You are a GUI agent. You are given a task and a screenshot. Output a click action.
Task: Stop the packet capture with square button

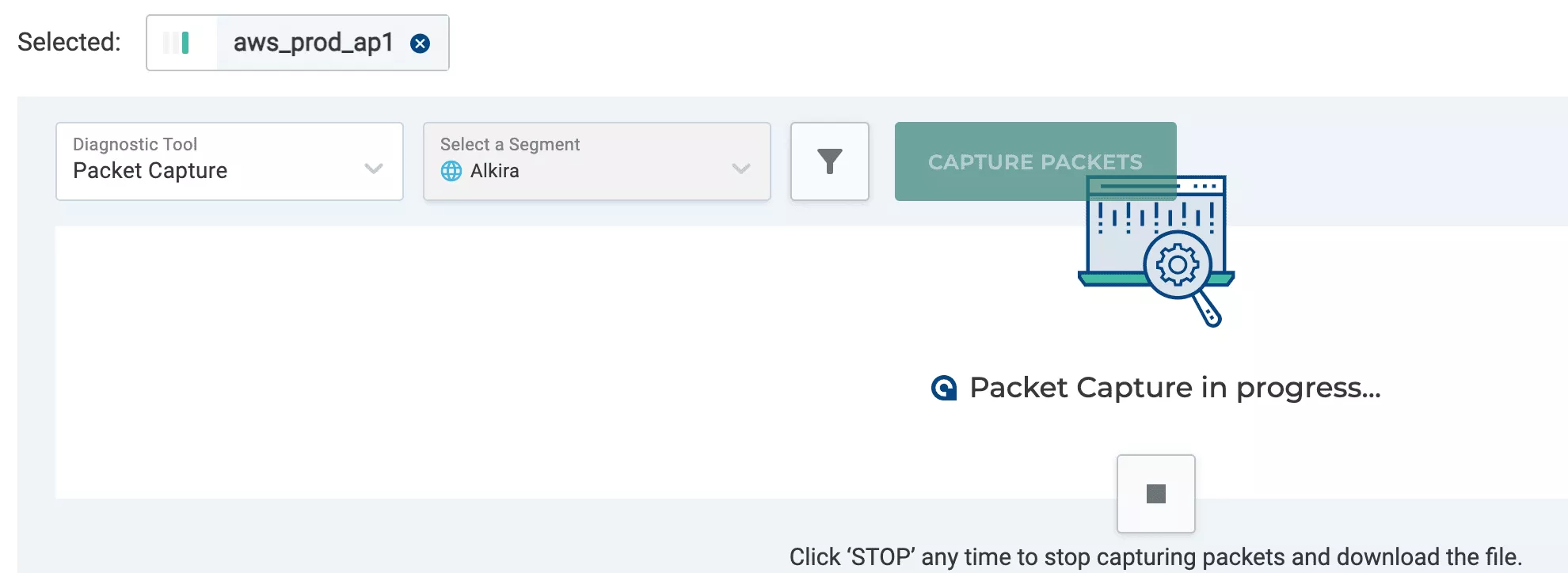tap(1155, 494)
